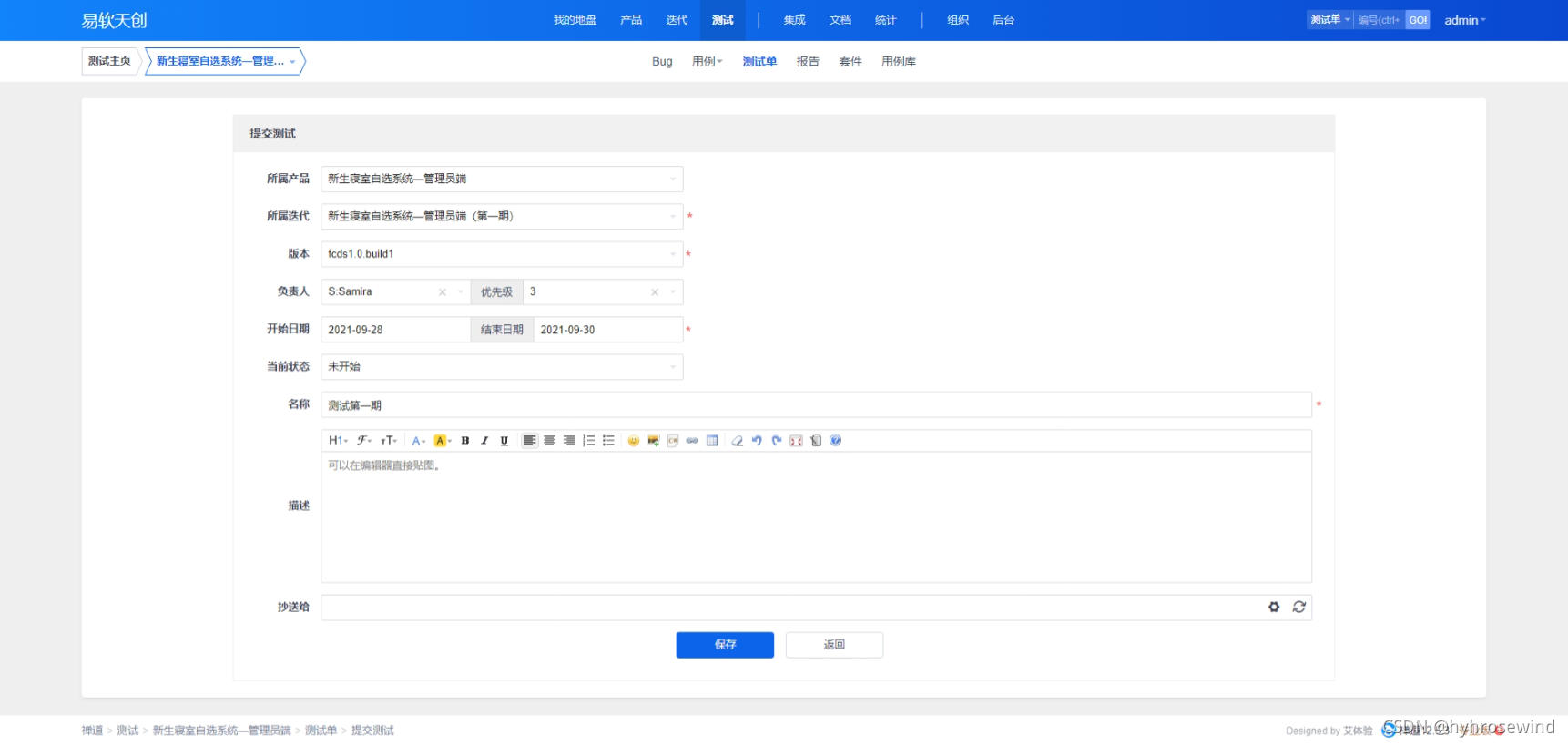Open the font size picker in editor
Viewport: 1568px width, 746px height.
(x=389, y=441)
